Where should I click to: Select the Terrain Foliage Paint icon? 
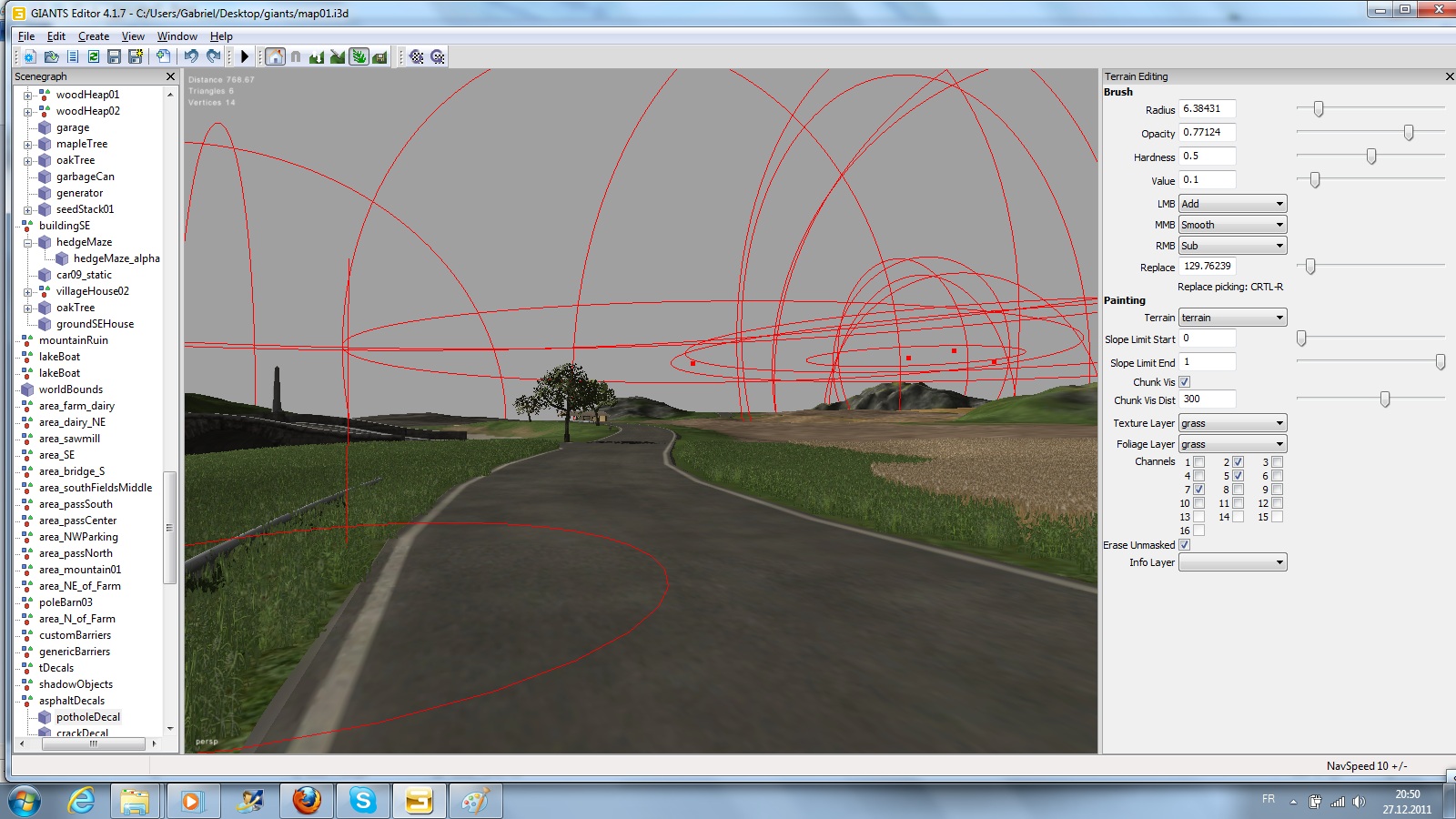(359, 56)
